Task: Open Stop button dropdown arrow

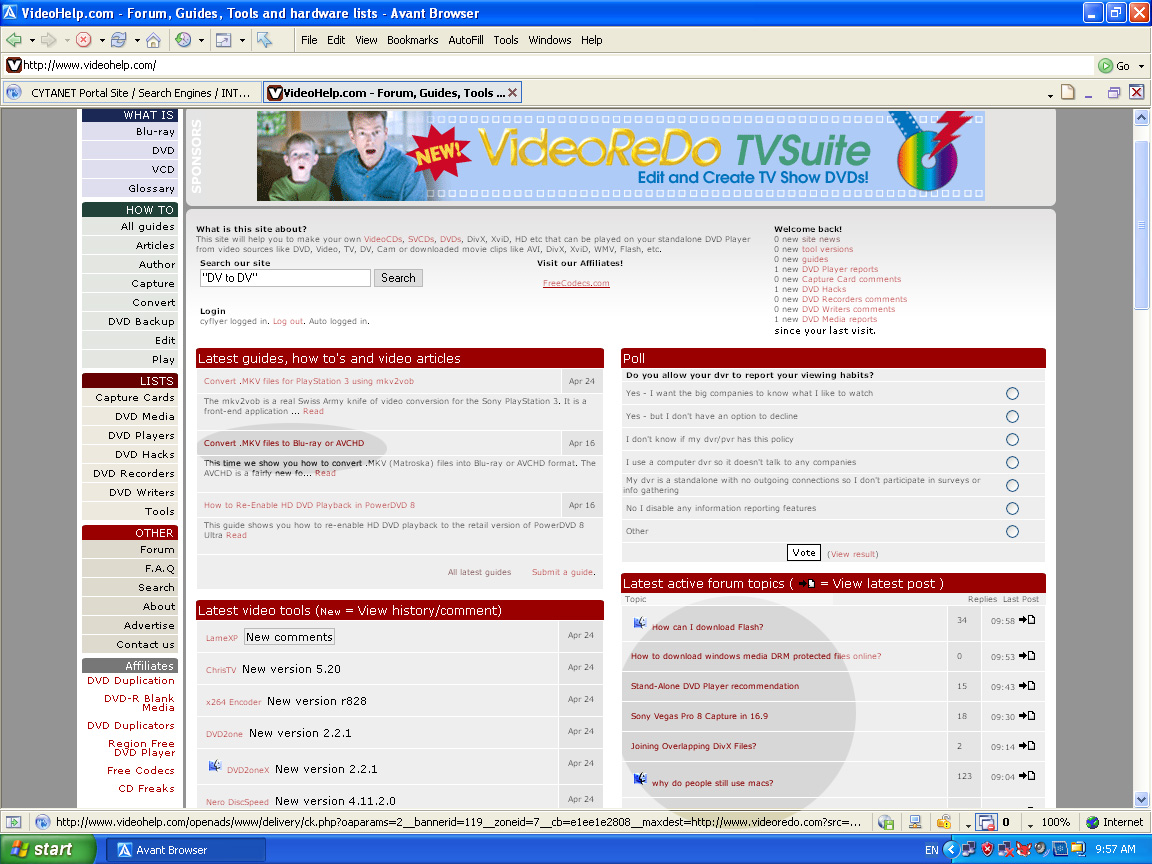Action: click(x=101, y=40)
